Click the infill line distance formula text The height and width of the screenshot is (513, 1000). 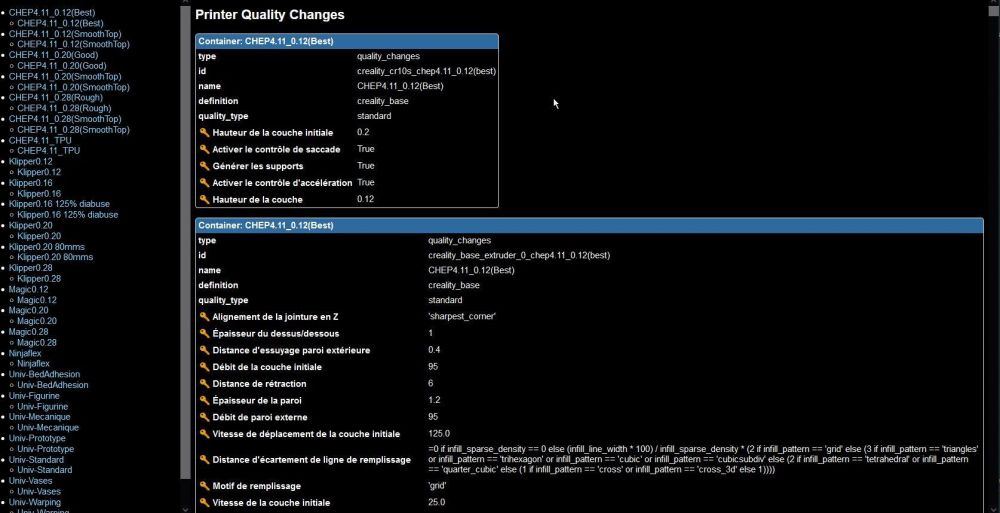pos(703,459)
